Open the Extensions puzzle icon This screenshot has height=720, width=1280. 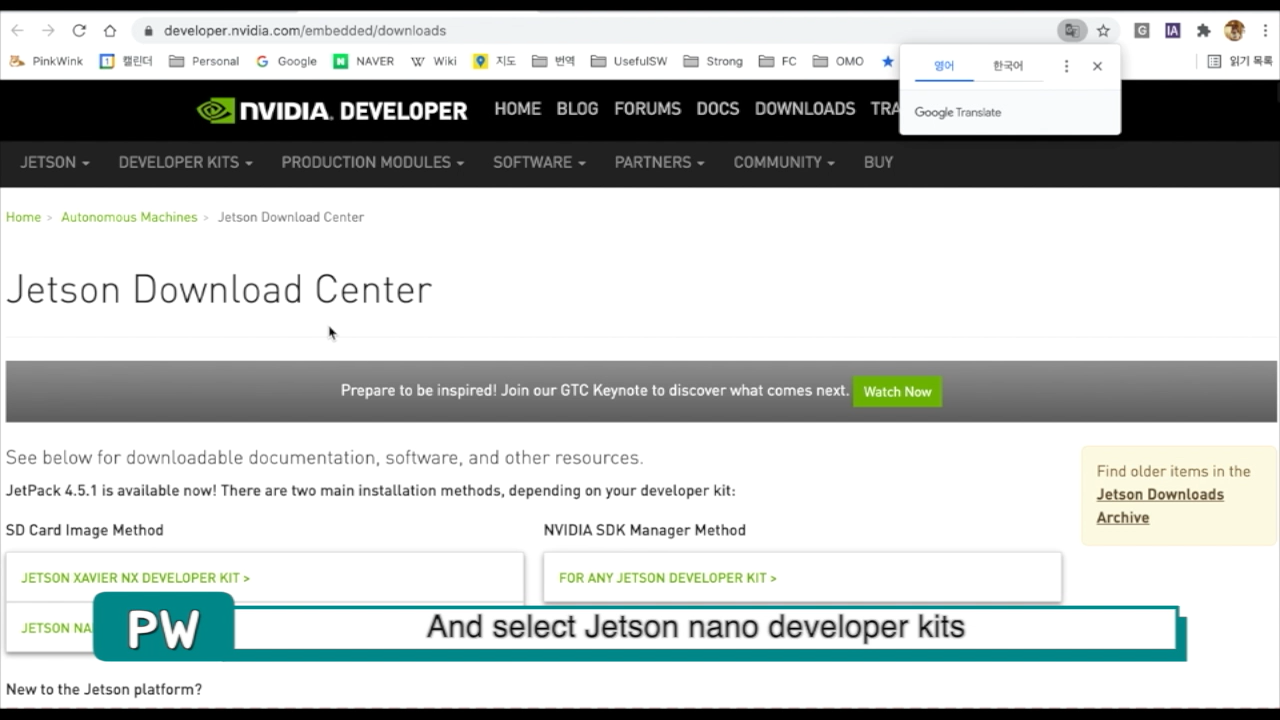[x=1203, y=31]
